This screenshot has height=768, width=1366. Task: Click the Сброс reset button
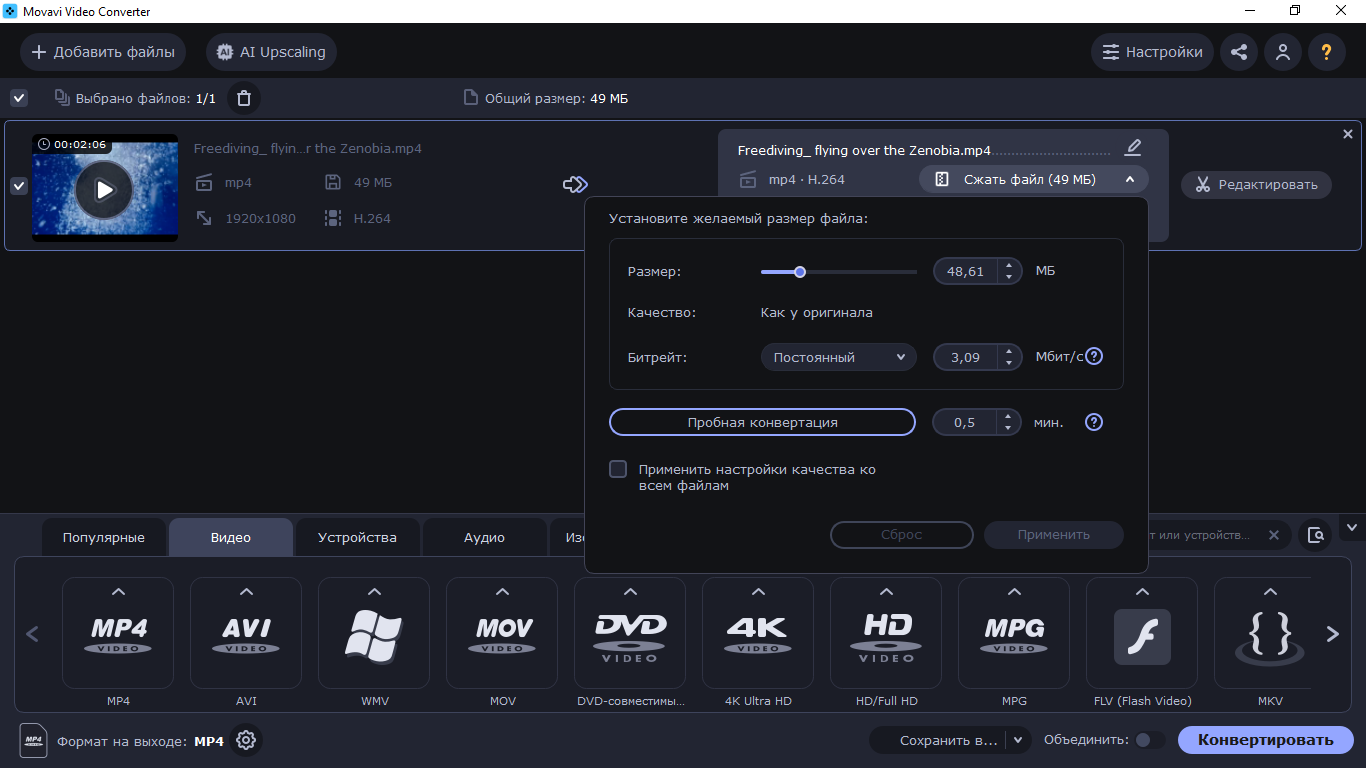pyautogui.click(x=902, y=535)
